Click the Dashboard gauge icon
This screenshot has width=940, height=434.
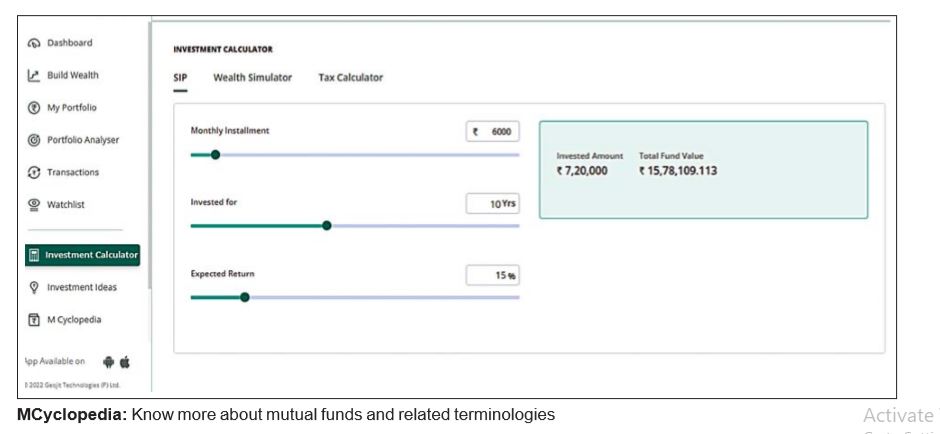click(34, 43)
